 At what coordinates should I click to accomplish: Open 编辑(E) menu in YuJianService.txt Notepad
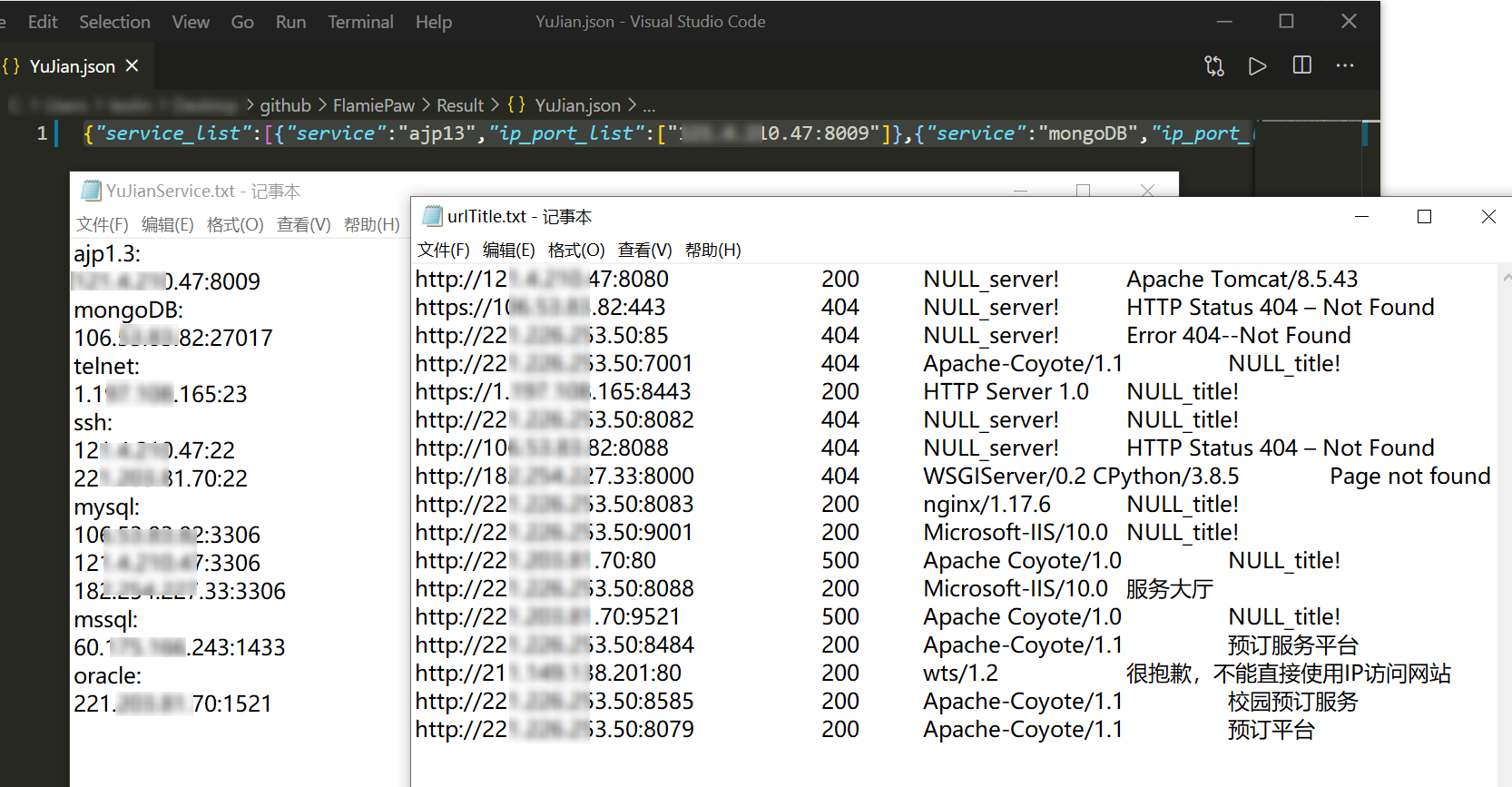point(167,224)
